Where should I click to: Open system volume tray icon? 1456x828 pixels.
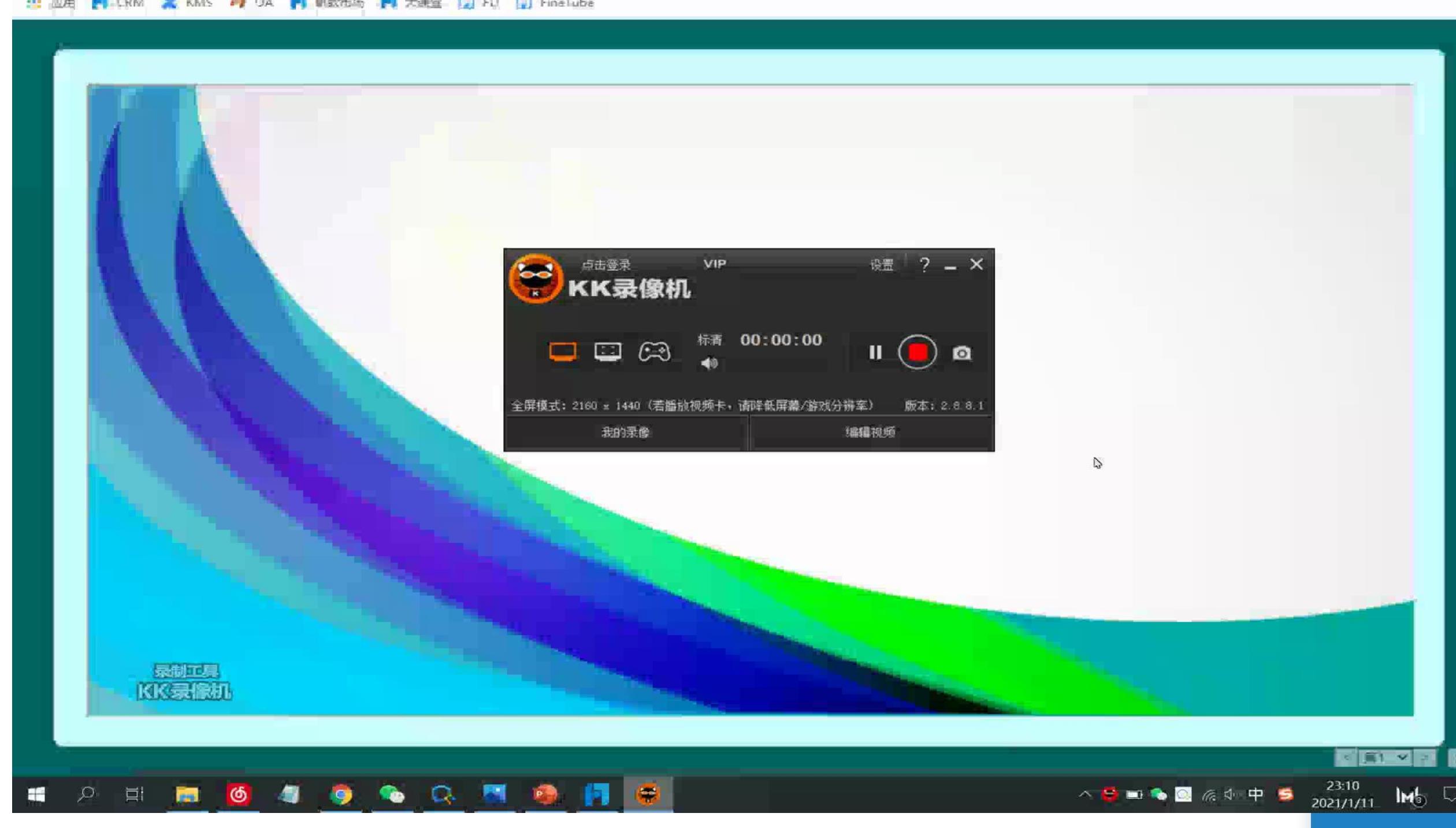[1231, 795]
